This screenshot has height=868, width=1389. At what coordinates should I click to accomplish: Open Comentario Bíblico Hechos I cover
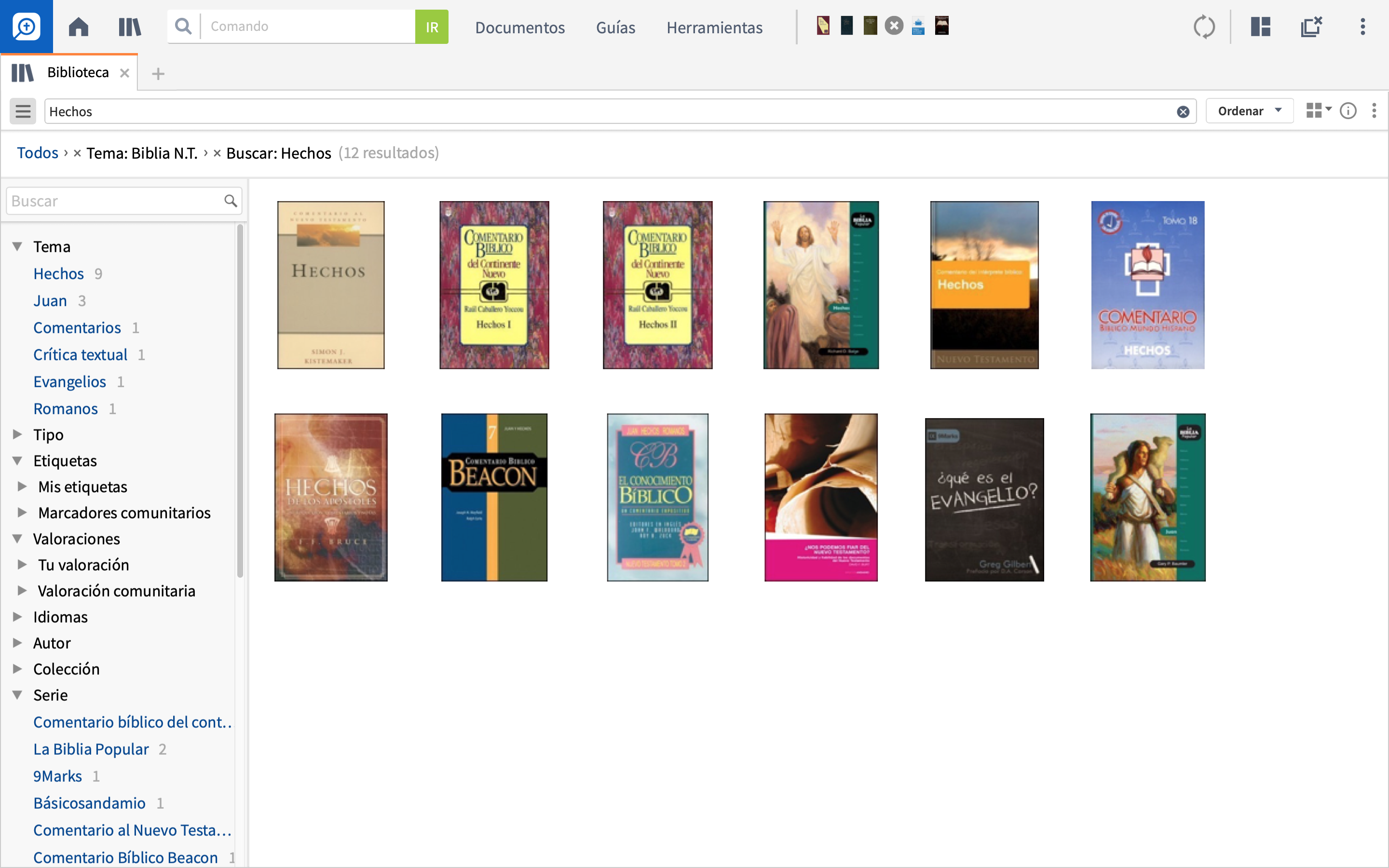tap(494, 285)
